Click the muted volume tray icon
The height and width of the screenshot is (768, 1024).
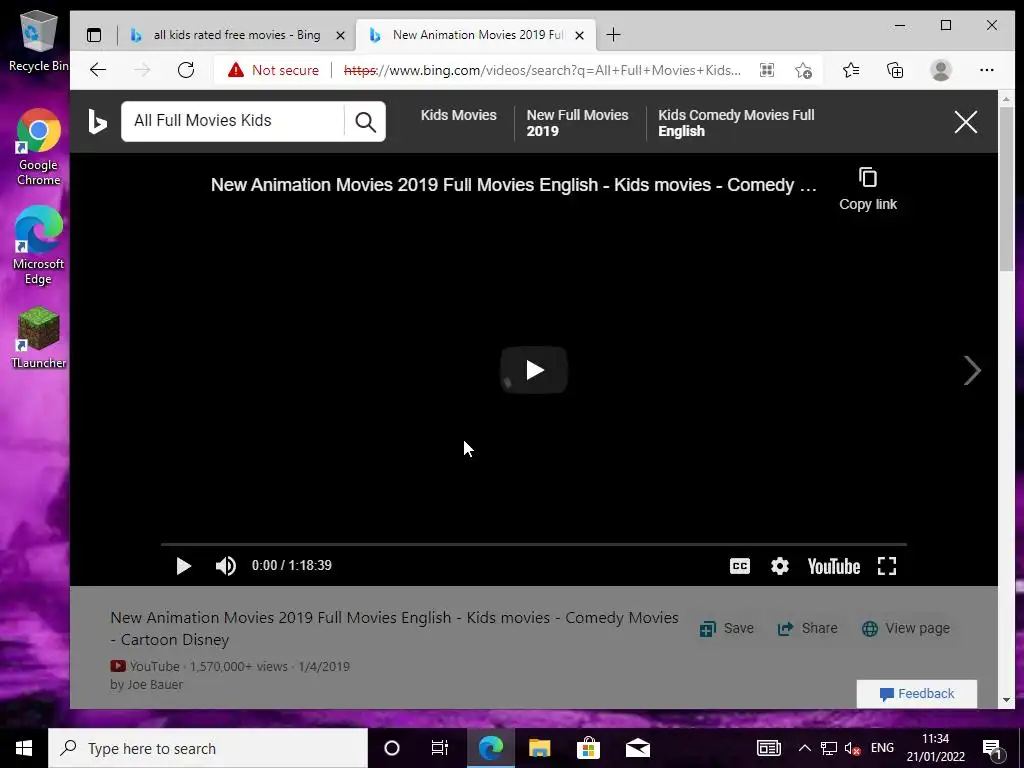pos(852,748)
